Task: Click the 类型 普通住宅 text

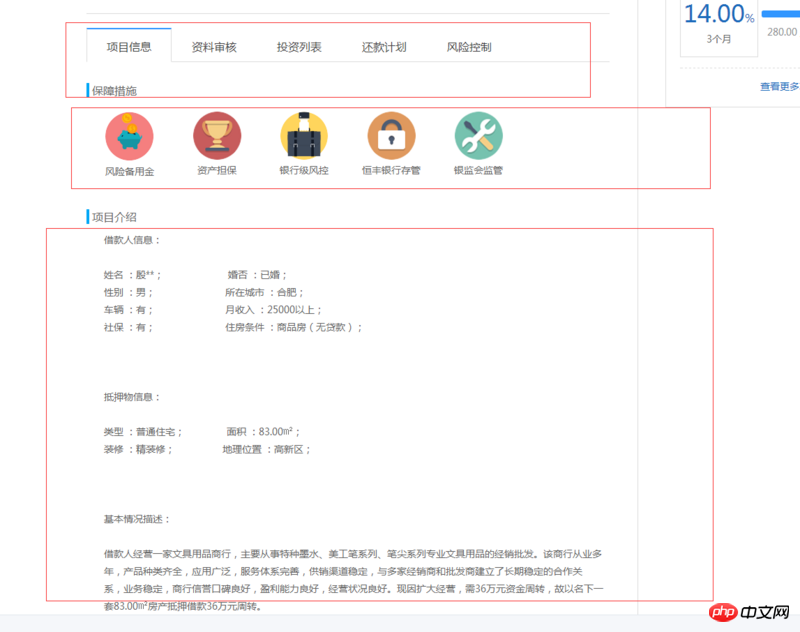Action: pos(143,432)
